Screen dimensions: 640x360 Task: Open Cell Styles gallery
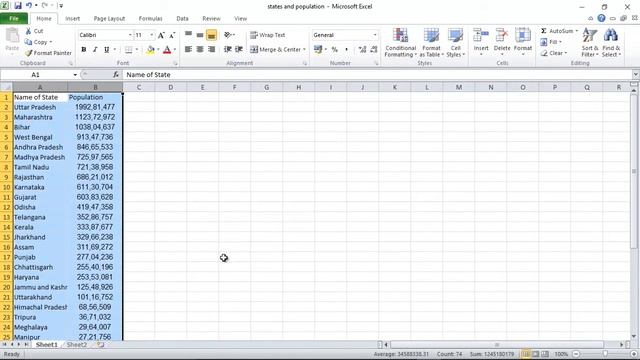[x=456, y=43]
